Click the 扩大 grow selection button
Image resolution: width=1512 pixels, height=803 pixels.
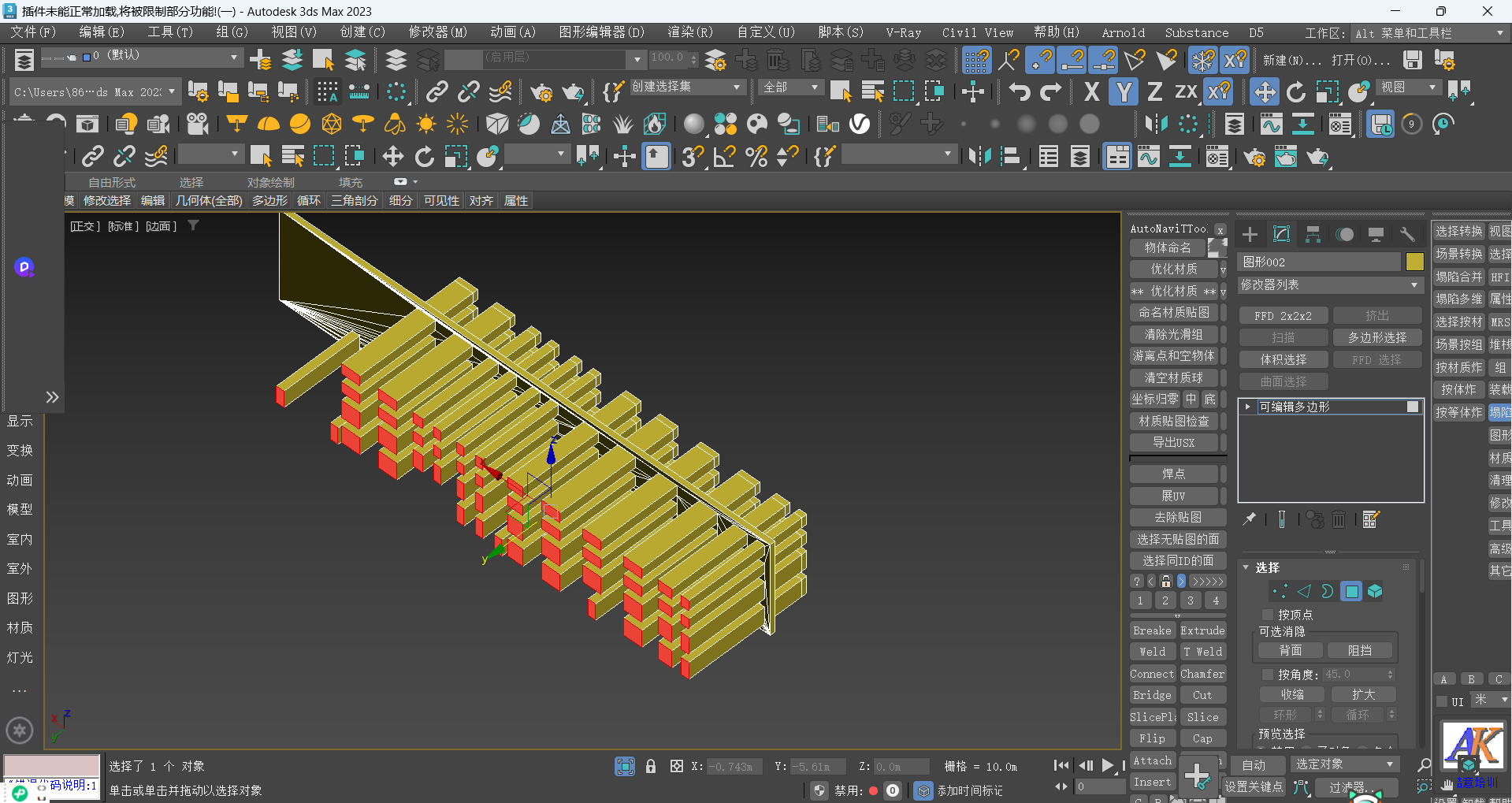pyautogui.click(x=1363, y=694)
